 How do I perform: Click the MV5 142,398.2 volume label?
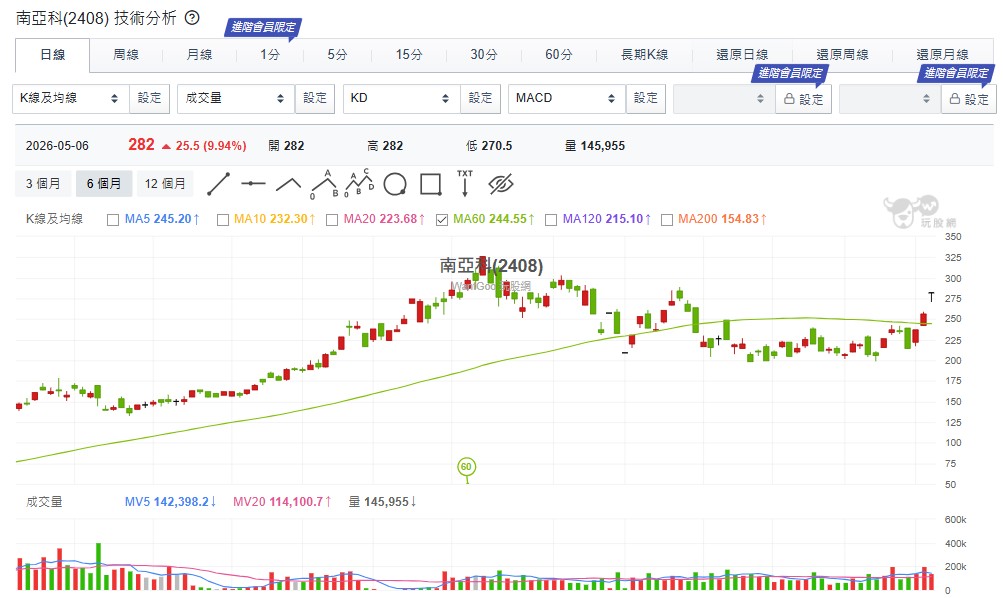pyautogui.click(x=171, y=502)
